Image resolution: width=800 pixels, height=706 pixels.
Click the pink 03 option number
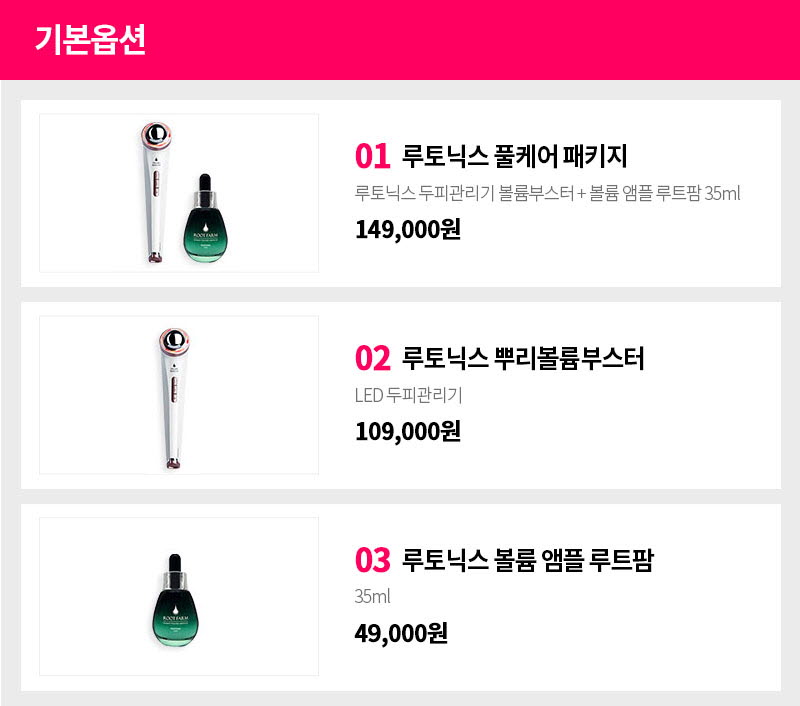372,560
